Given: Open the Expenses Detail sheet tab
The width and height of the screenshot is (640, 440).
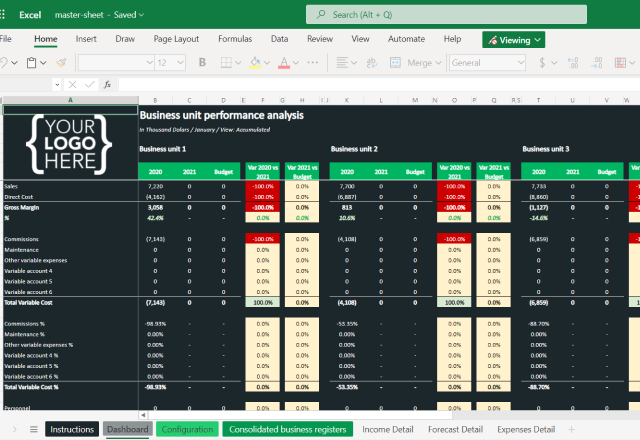Looking at the screenshot, I should (526, 429).
